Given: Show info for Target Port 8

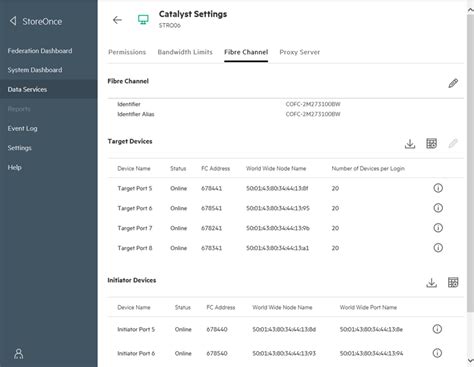Looking at the screenshot, I should [x=438, y=248].
